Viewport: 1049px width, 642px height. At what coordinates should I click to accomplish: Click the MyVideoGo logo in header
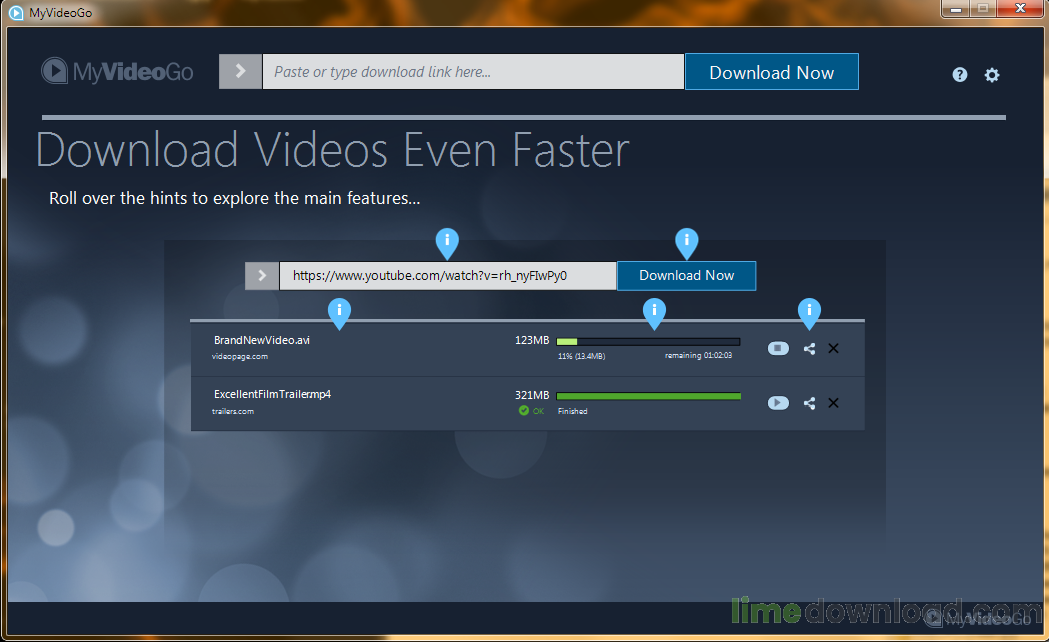117,71
